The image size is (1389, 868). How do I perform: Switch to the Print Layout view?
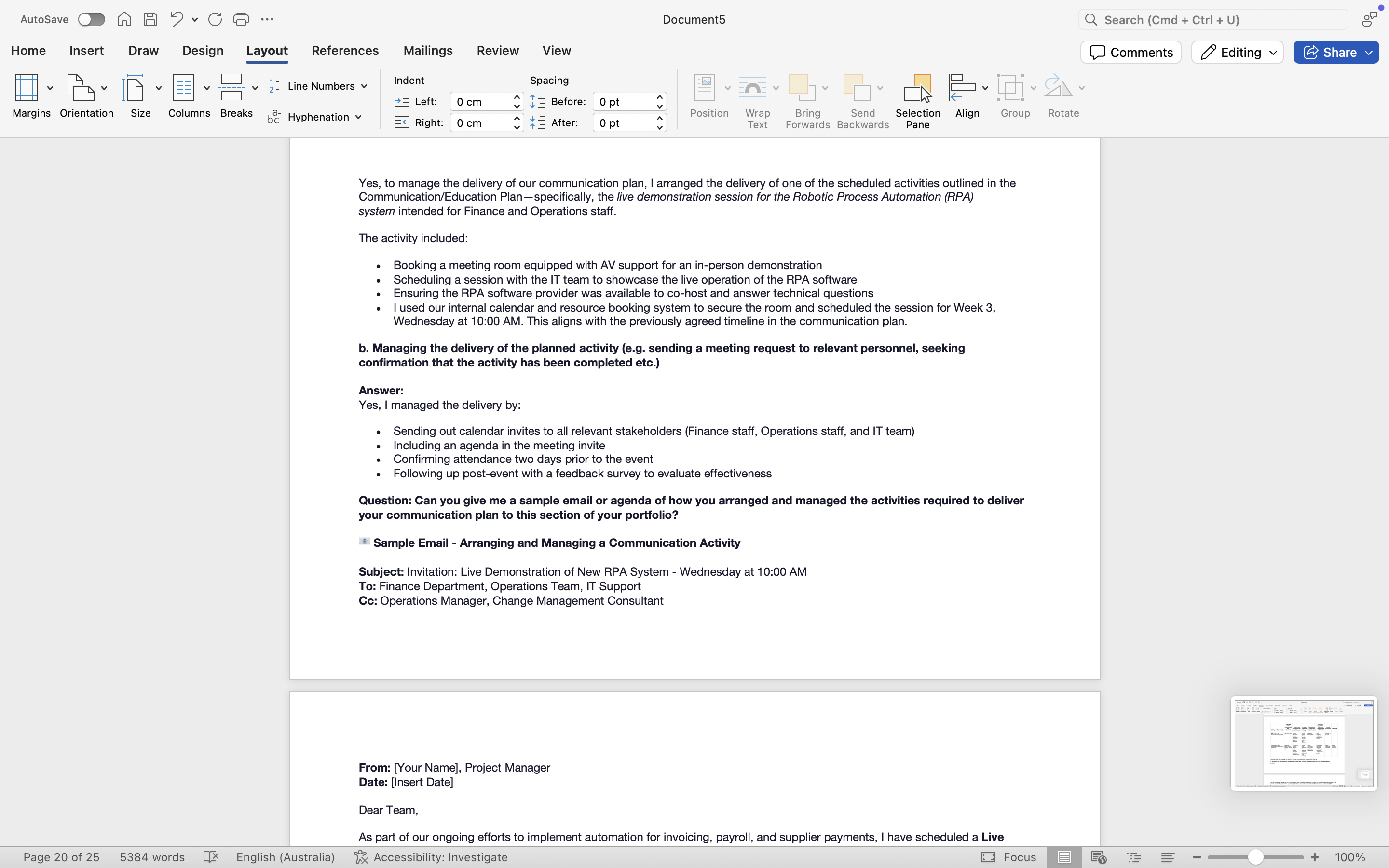1063,857
